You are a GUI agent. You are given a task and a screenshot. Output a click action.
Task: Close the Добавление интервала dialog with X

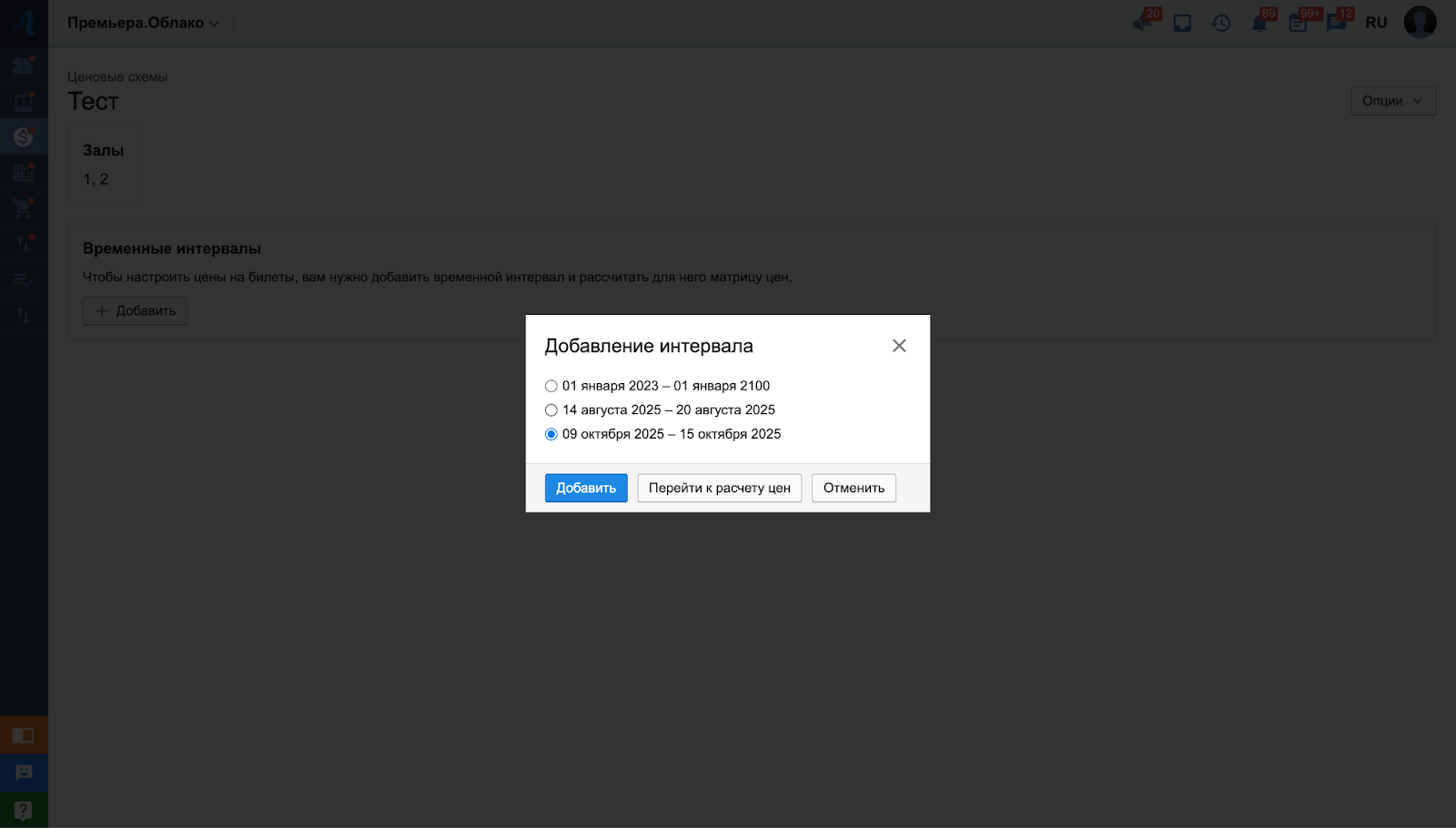(x=899, y=346)
